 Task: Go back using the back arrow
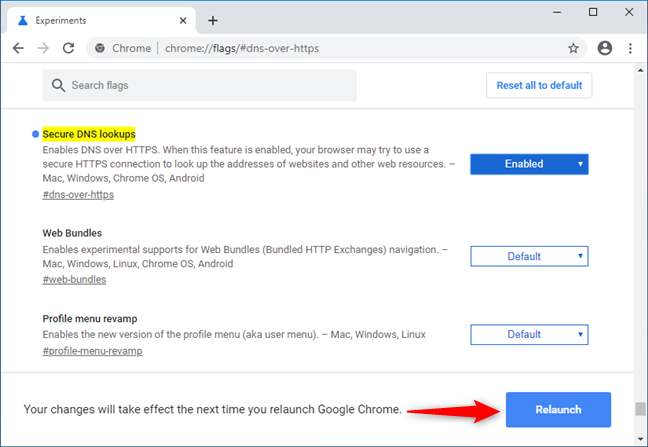[x=18, y=48]
